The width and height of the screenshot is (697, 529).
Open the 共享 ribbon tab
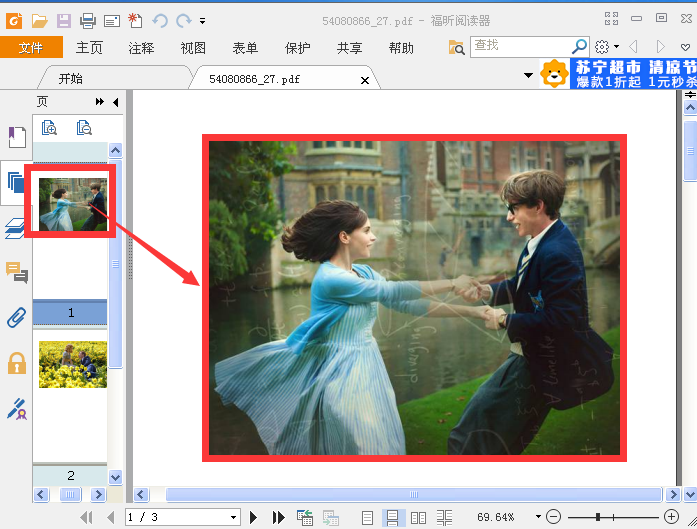(349, 48)
